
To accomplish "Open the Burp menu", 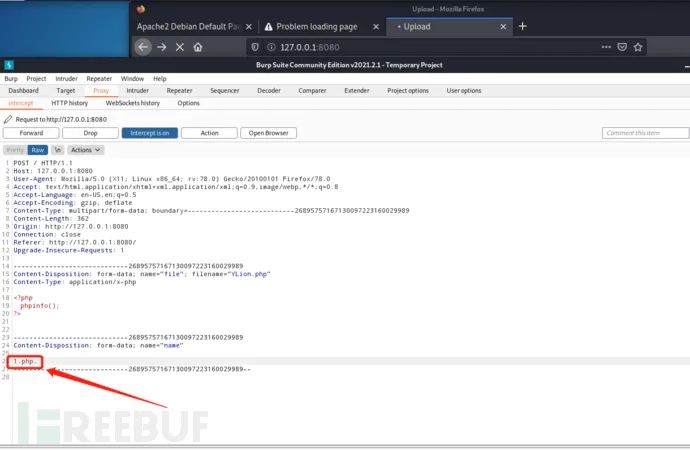I will (11, 79).
